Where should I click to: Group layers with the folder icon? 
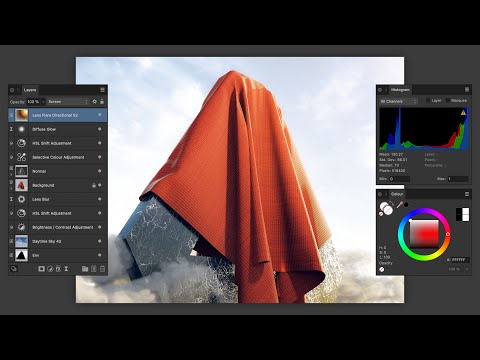(x=85, y=268)
